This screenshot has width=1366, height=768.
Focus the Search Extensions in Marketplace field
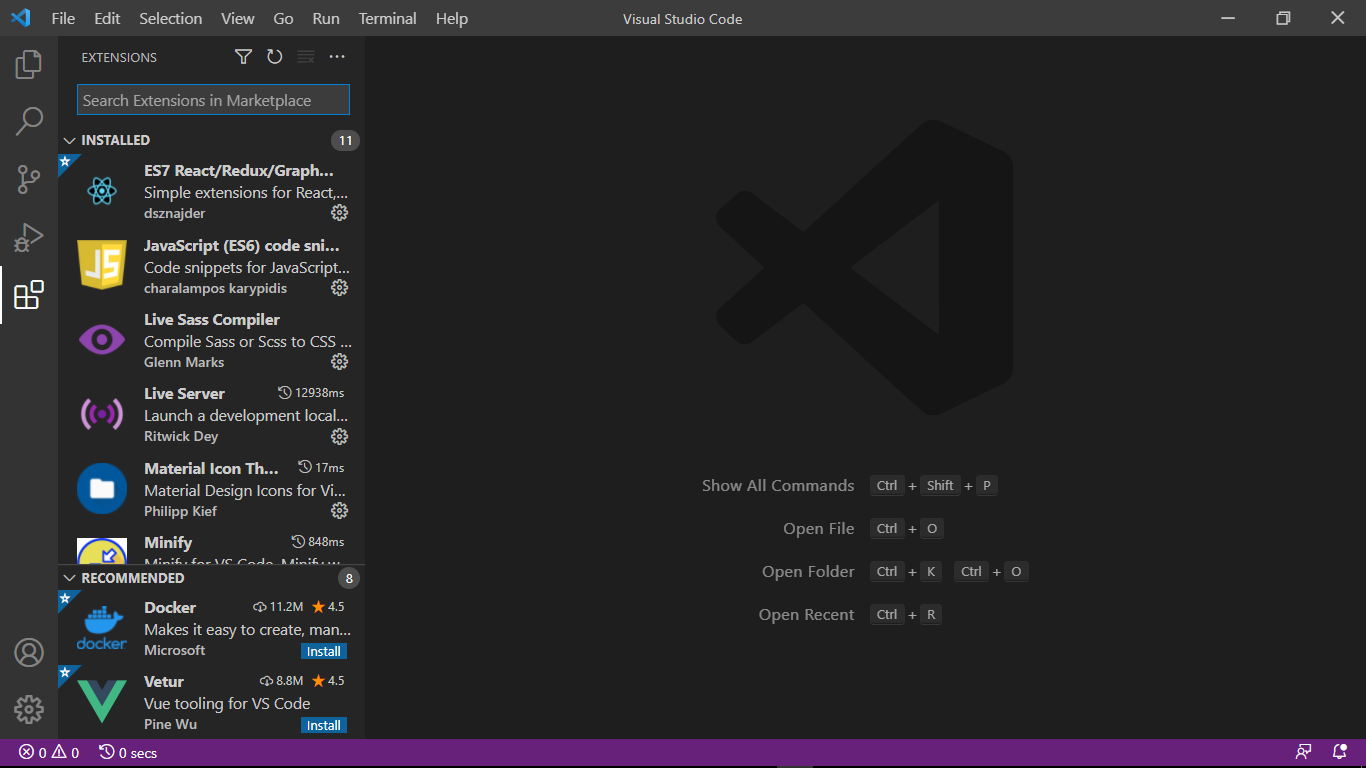pos(213,100)
